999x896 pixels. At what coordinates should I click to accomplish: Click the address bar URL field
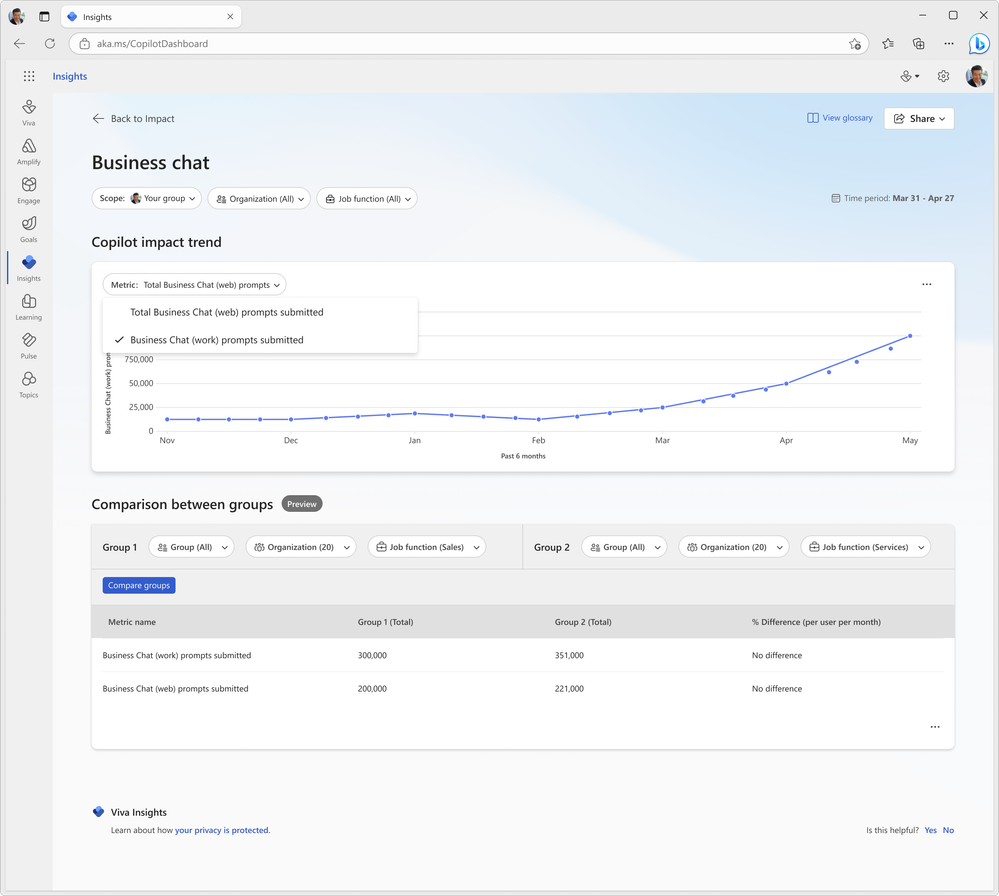tap(468, 43)
